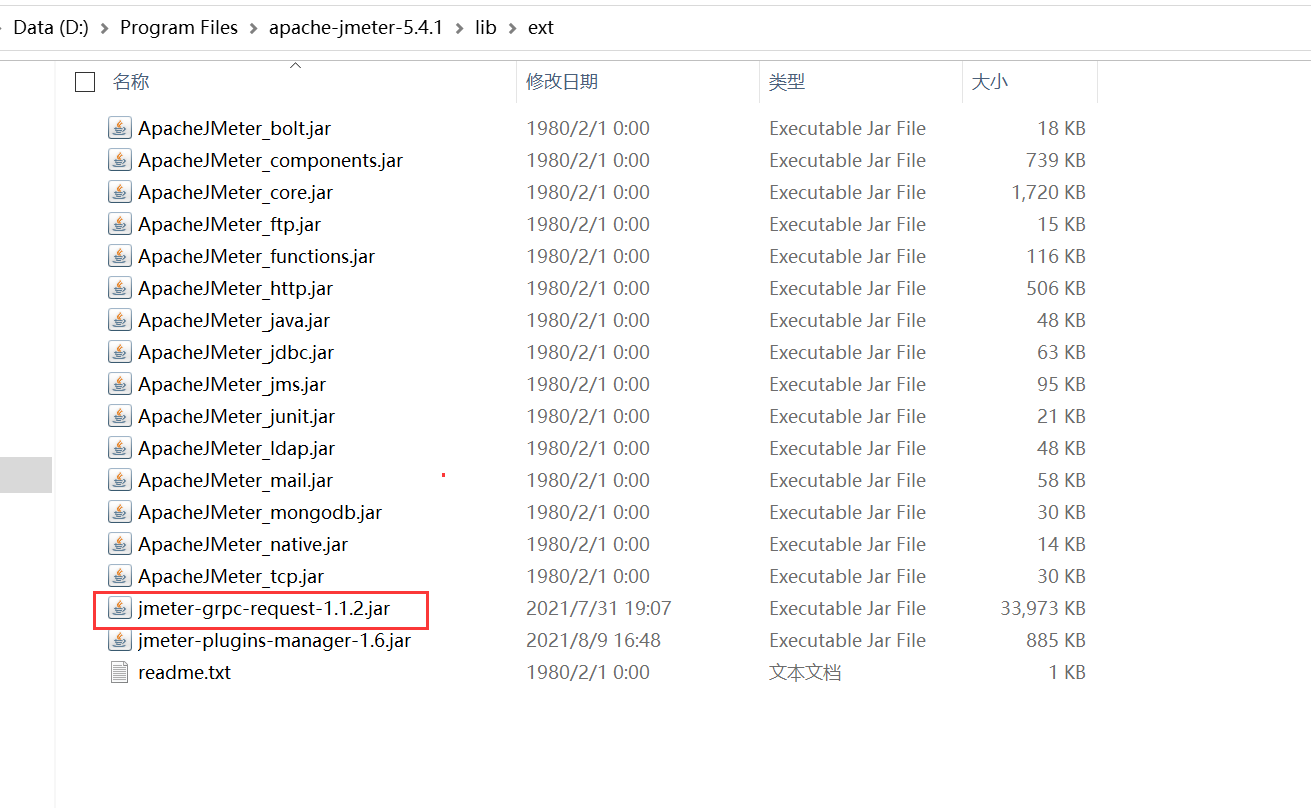Click the ApacheJMeter_jms.jar file icon
This screenshot has height=808, width=1311.
(x=120, y=384)
